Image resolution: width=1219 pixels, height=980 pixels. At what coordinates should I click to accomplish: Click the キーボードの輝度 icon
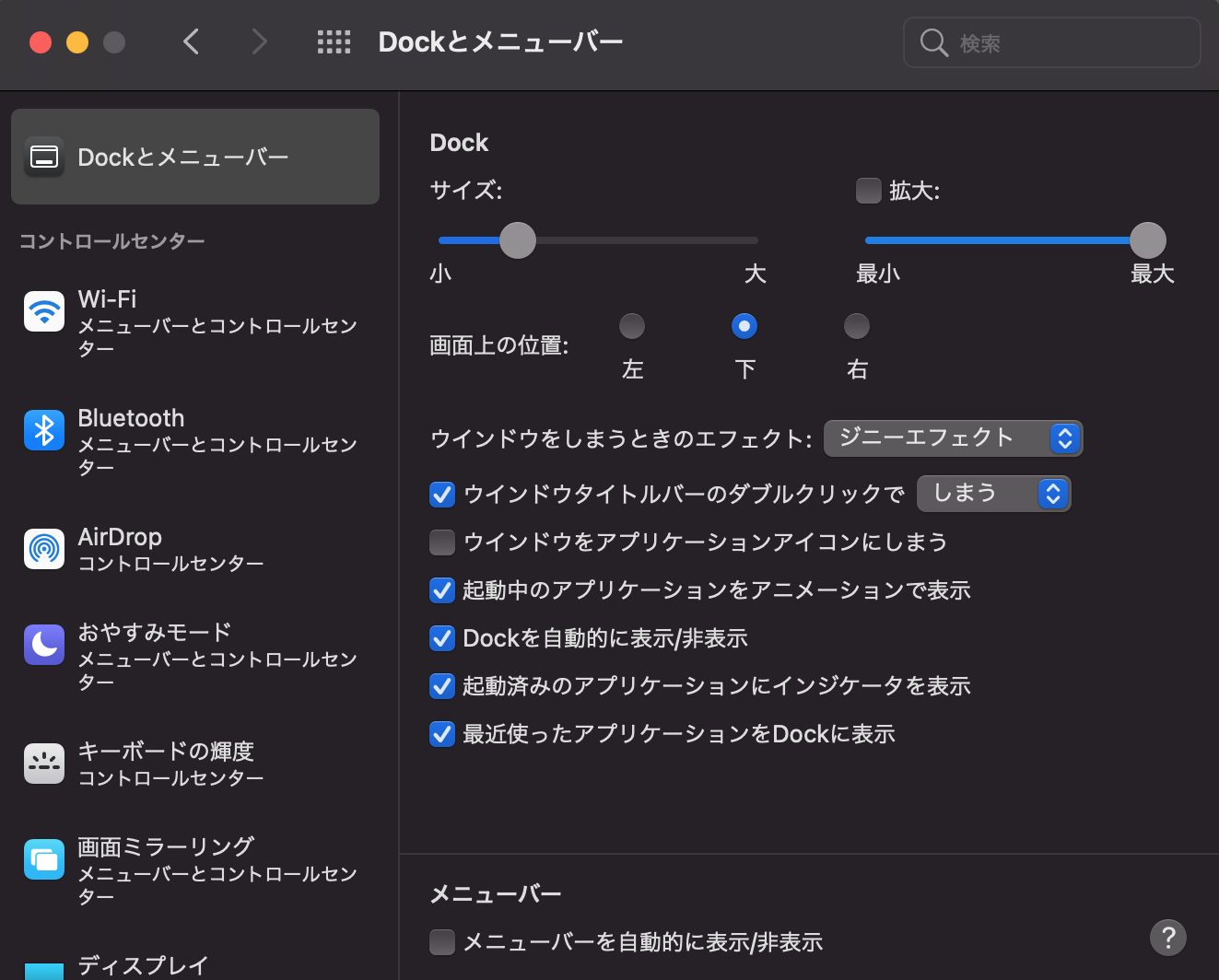coord(44,764)
